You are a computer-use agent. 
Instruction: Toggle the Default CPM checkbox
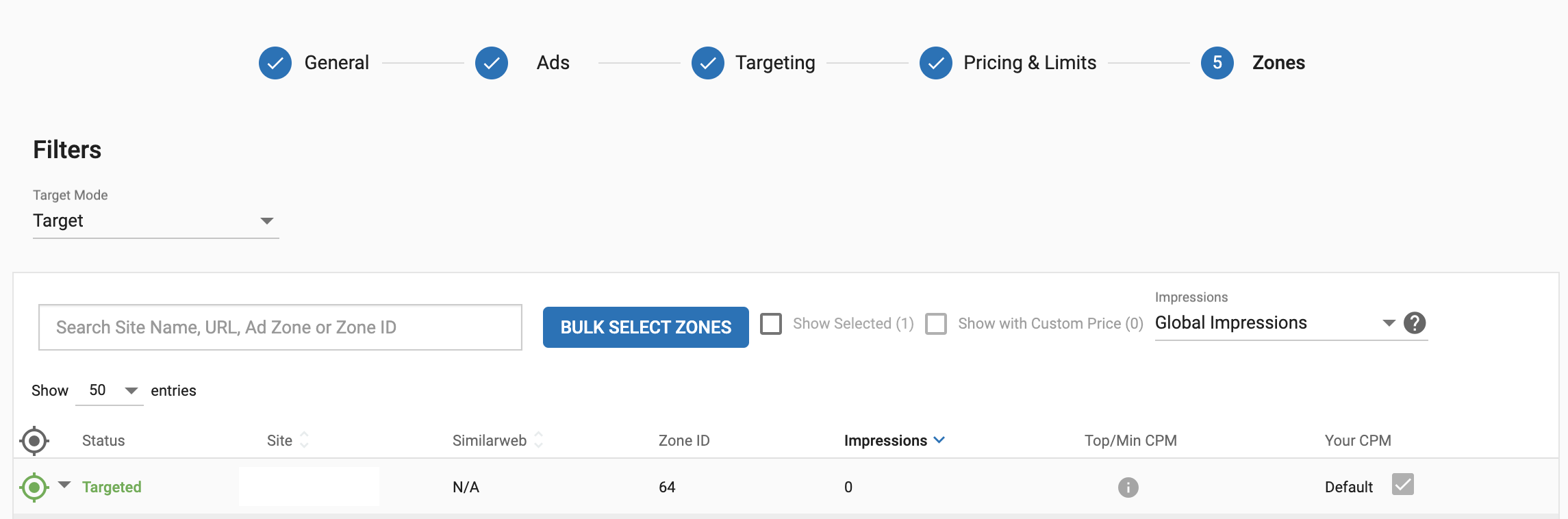point(1403,485)
